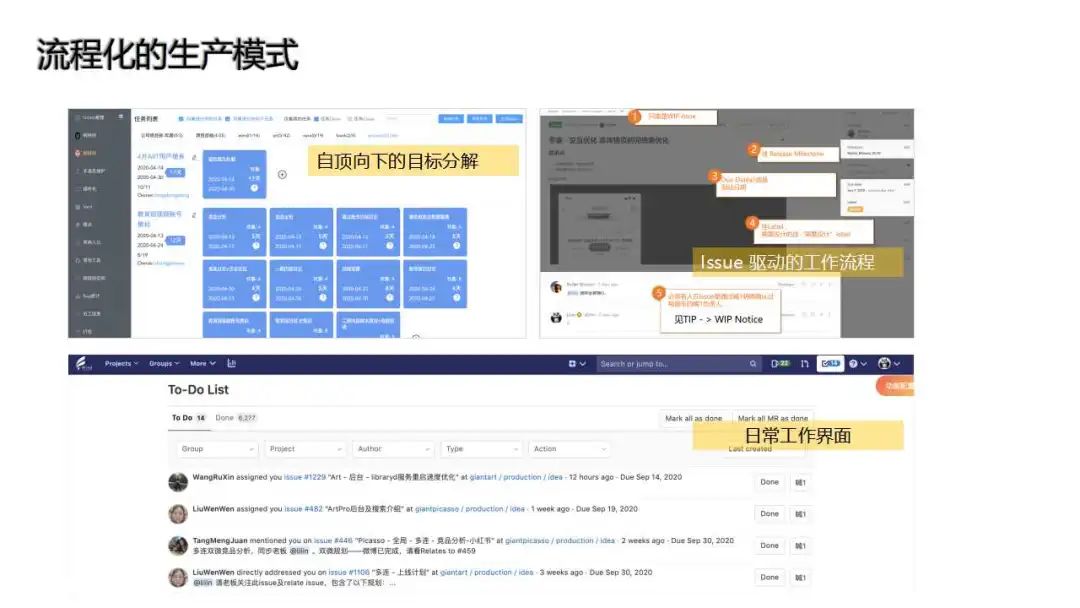The width and height of the screenshot is (1080, 608).
Task: Open the issue #1229 link
Action: (x=304, y=476)
